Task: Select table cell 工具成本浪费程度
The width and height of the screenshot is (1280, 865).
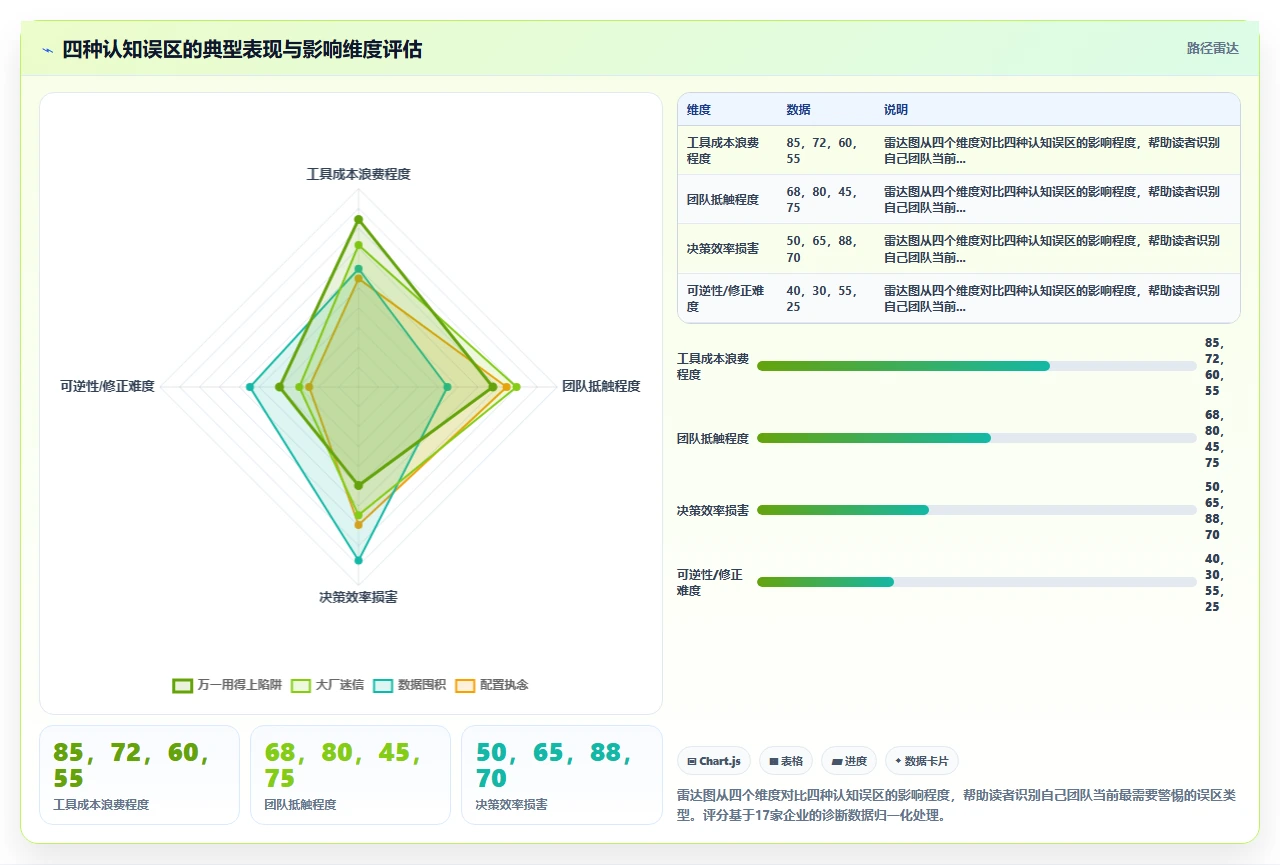Action: click(727, 150)
